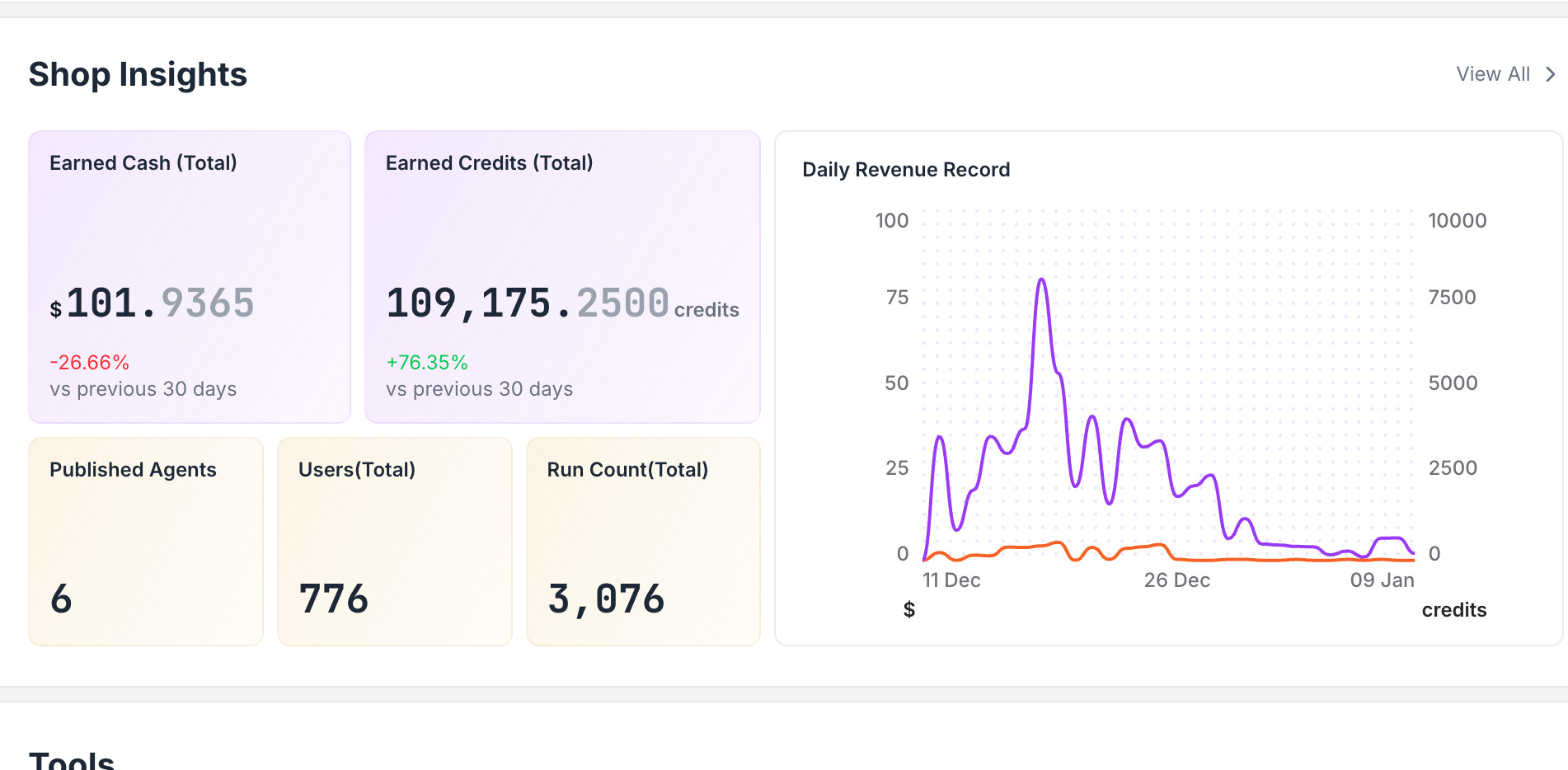Screen dimensions: 1568x770
Task: Click the 09 Jan date axis label
Action: point(1382,580)
